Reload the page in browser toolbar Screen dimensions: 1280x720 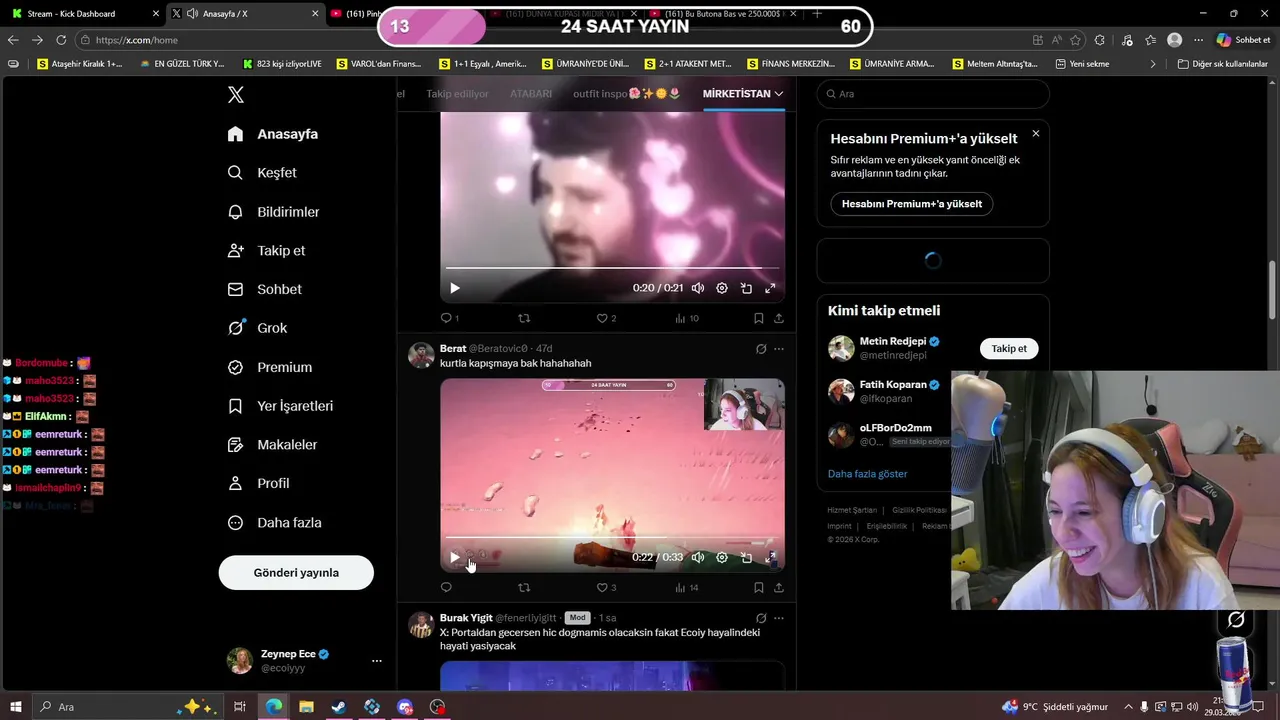point(61,40)
